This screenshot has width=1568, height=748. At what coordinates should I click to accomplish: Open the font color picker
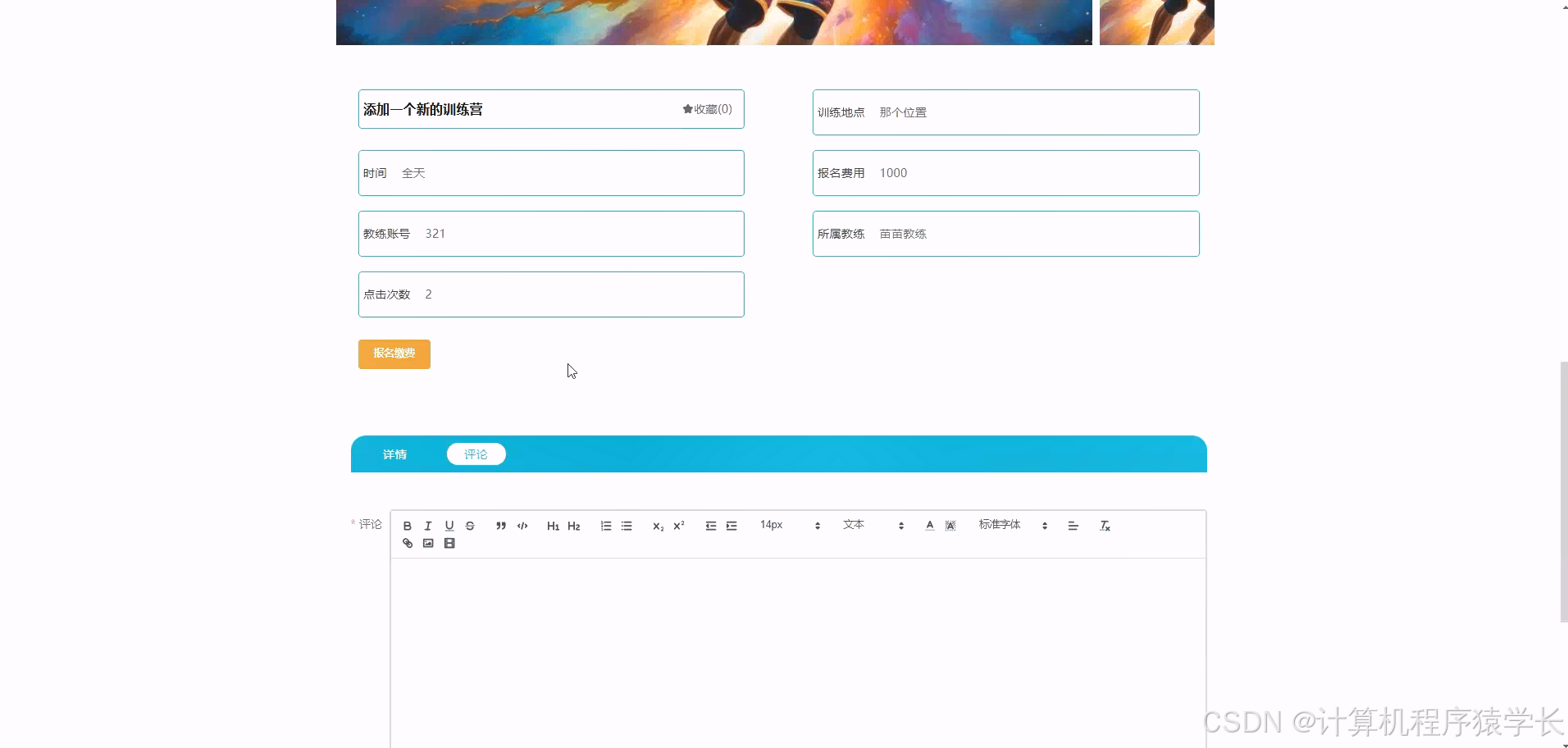[x=929, y=526]
